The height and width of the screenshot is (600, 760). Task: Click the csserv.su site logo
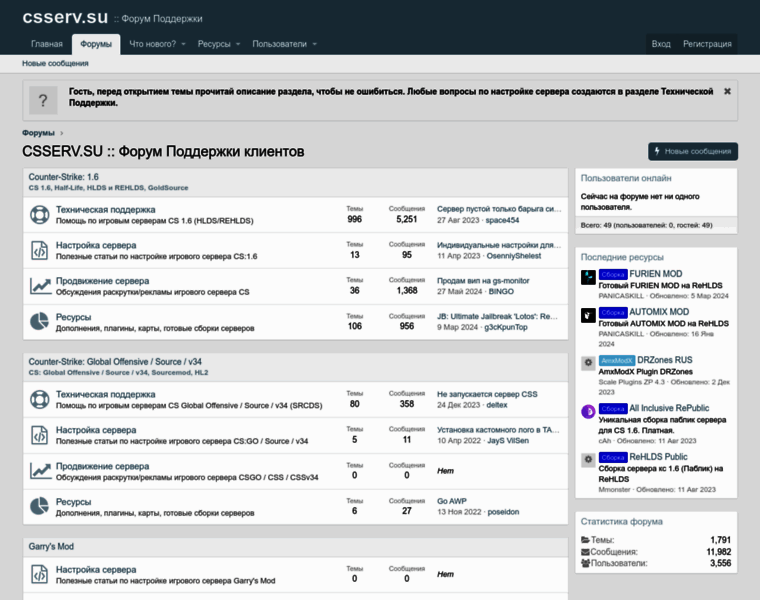pos(65,17)
